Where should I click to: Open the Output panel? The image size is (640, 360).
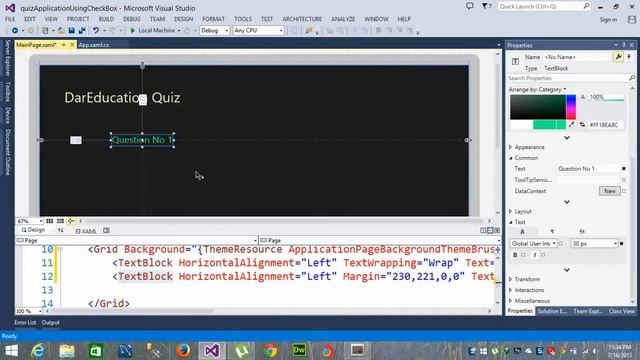pos(50,322)
